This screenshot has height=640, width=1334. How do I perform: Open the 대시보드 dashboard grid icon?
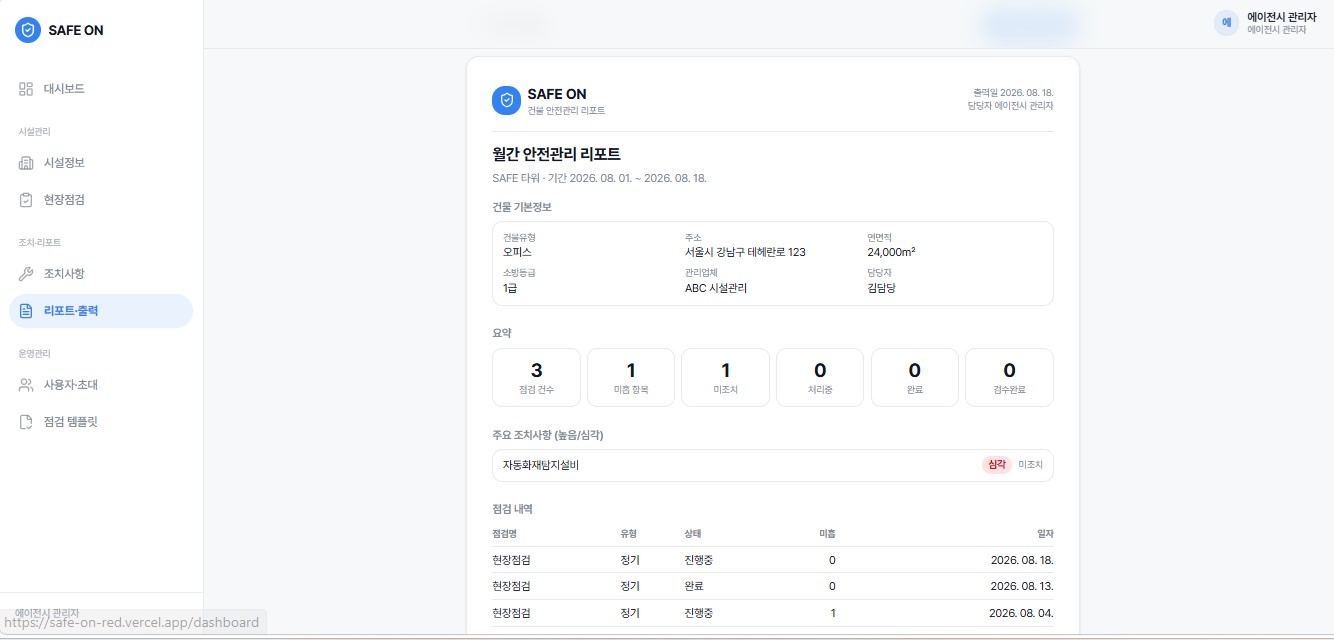click(x=26, y=89)
